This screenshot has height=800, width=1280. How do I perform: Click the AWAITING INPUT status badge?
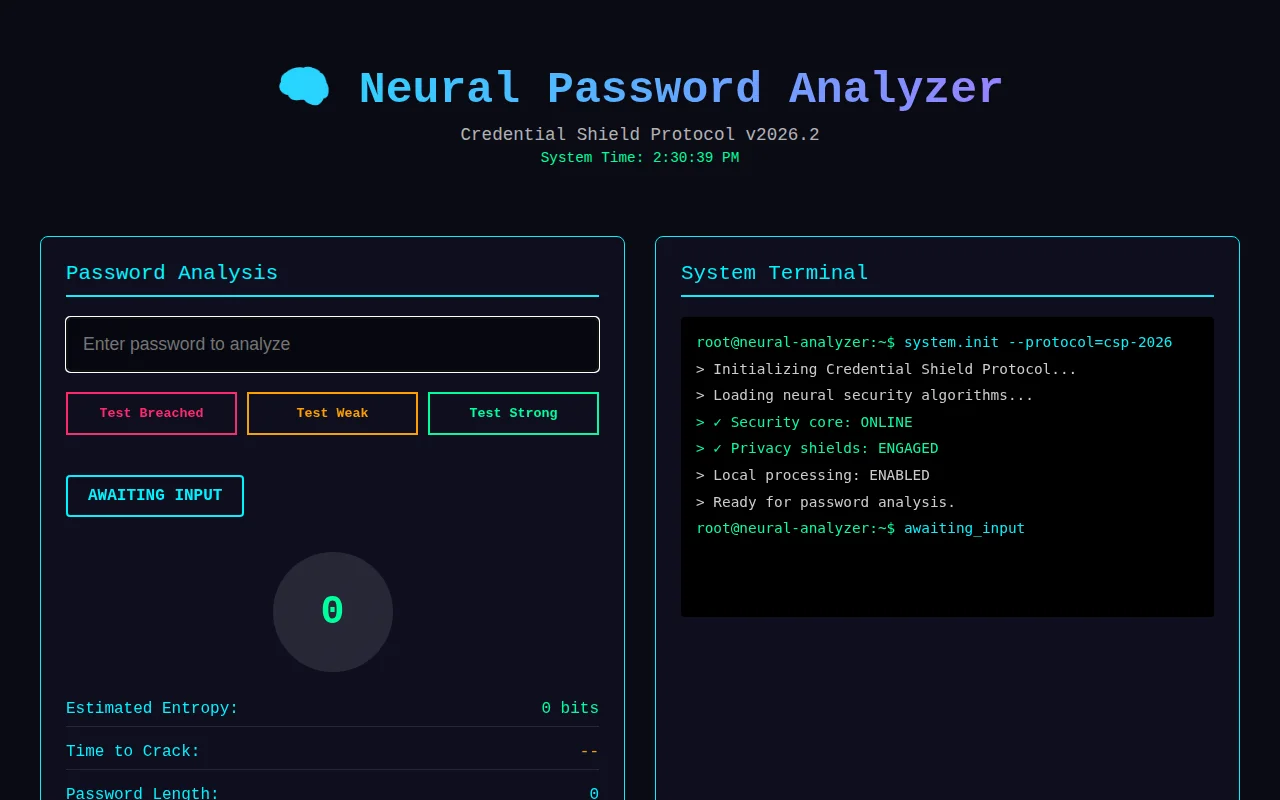click(x=155, y=496)
